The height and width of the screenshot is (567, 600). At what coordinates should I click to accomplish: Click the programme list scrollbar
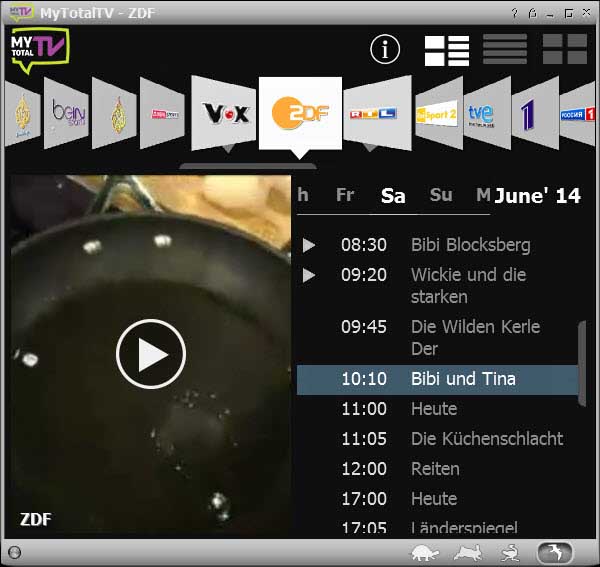coord(582,364)
